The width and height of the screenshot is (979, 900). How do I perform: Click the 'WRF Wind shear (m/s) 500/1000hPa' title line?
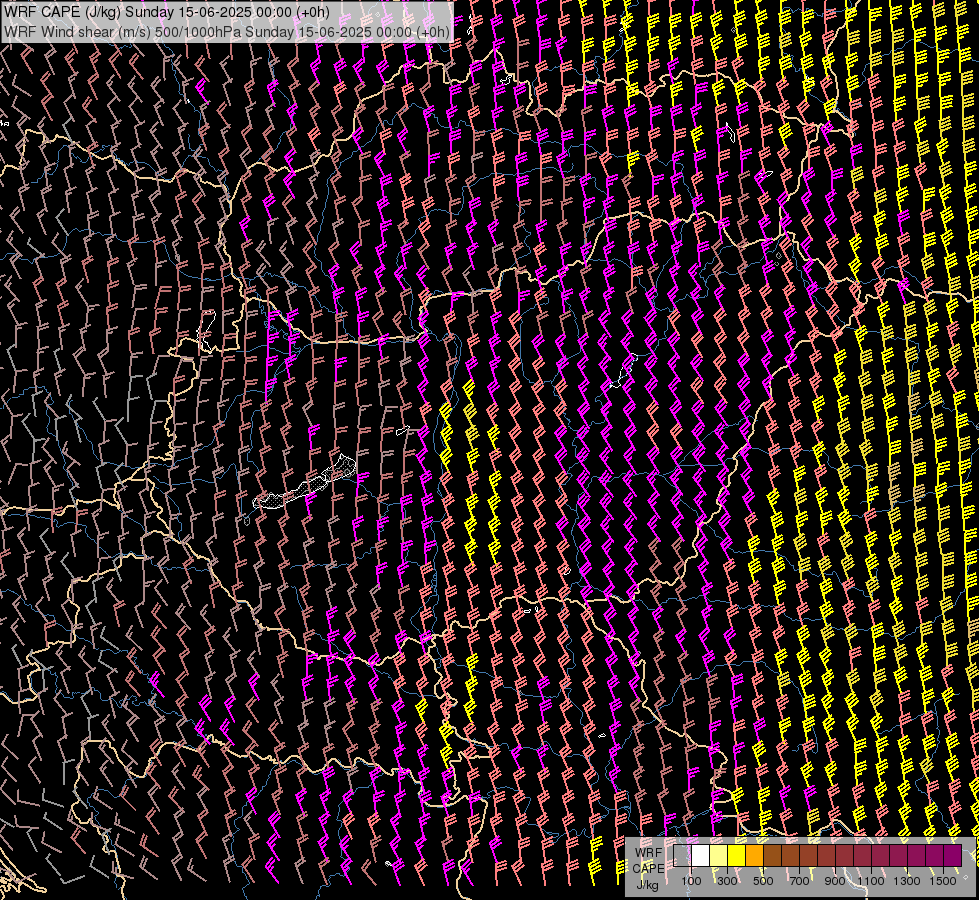coord(227,32)
